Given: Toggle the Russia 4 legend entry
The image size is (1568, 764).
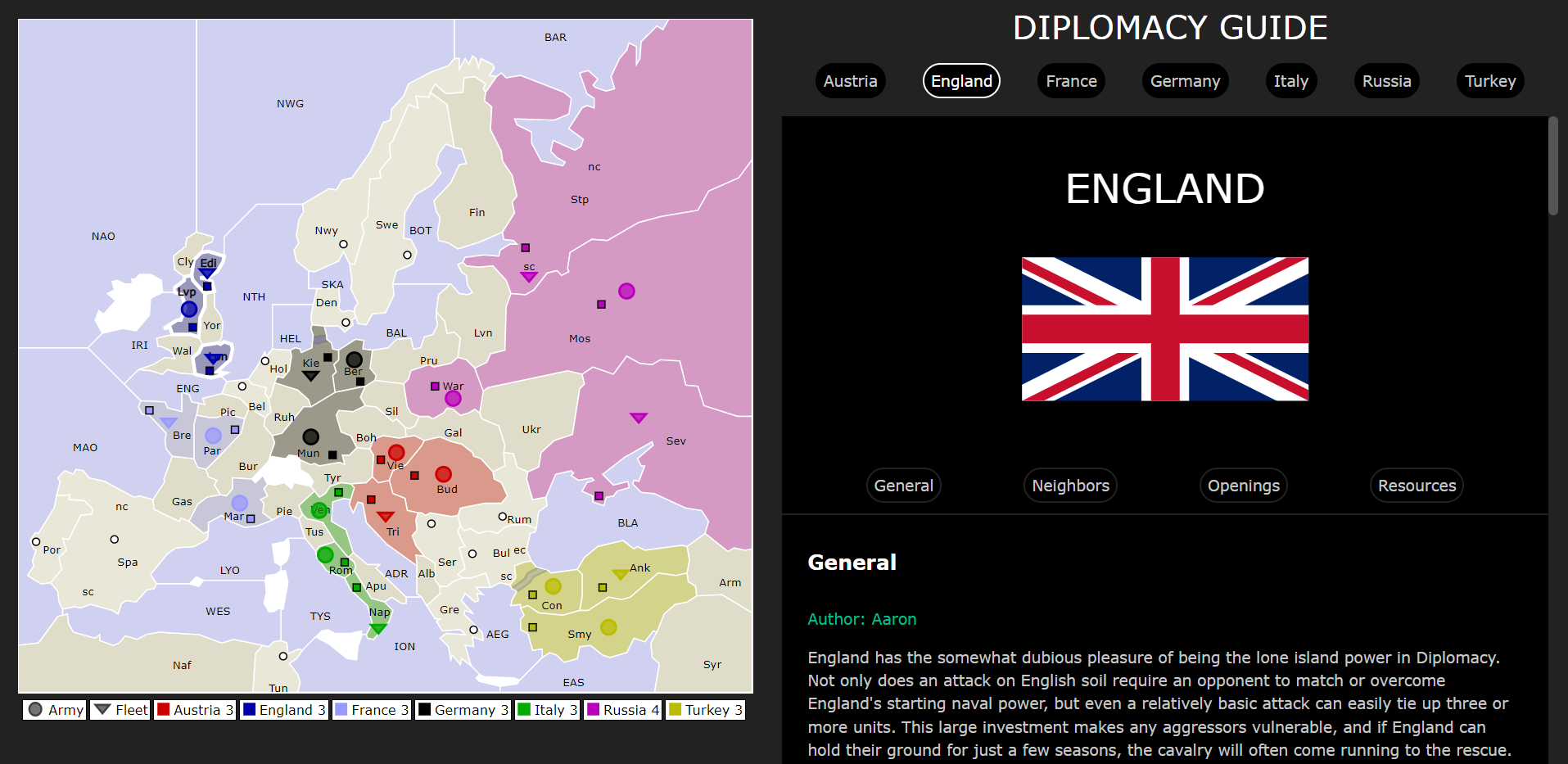Looking at the screenshot, I should tap(622, 709).
